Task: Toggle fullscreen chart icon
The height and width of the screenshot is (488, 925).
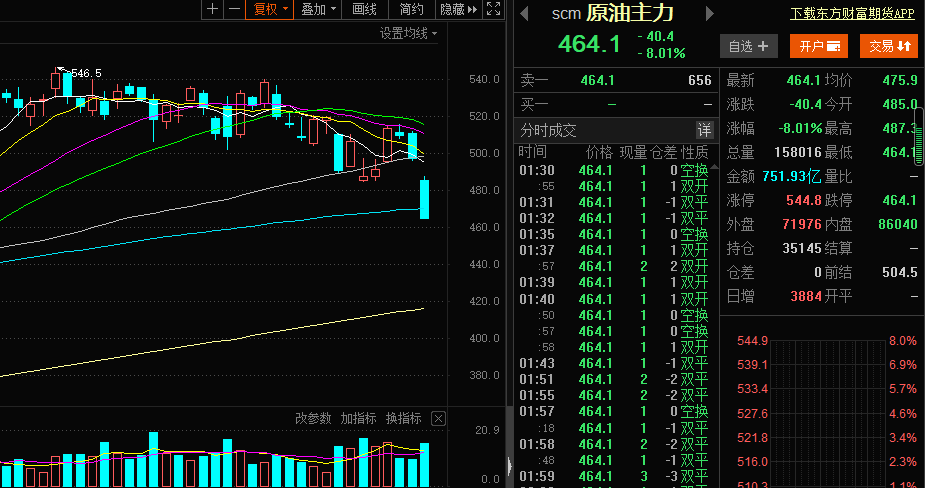Action: click(493, 9)
